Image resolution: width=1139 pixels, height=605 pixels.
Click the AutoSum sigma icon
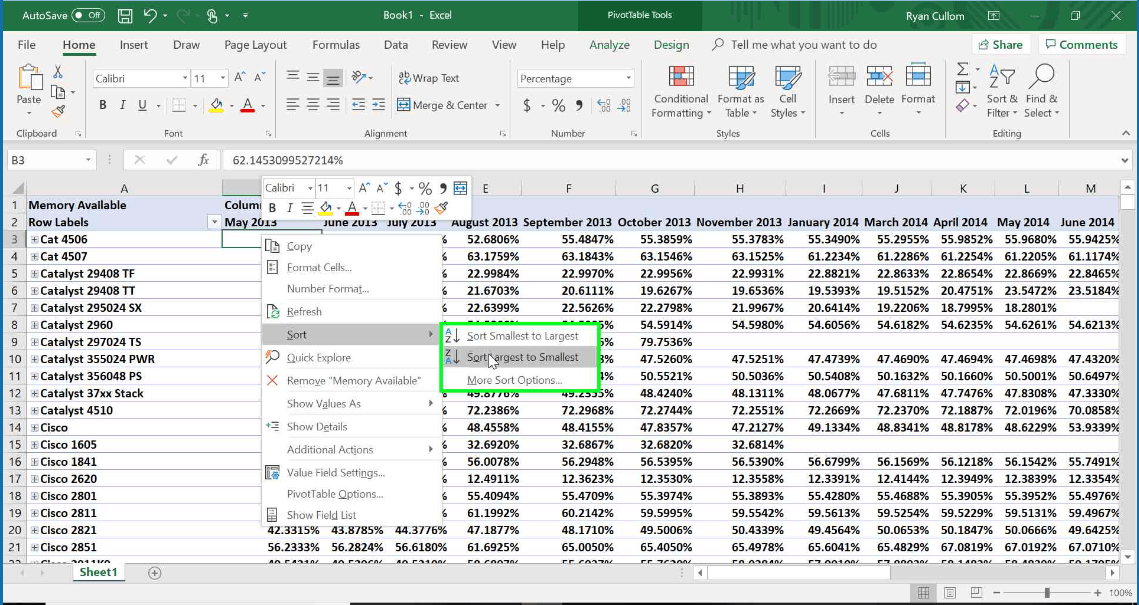click(x=962, y=70)
